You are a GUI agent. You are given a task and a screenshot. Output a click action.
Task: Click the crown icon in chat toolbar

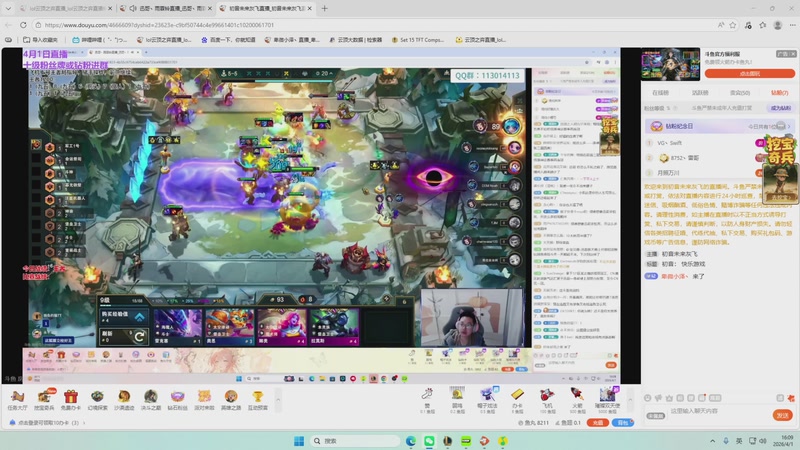pyautogui.click(x=669, y=398)
